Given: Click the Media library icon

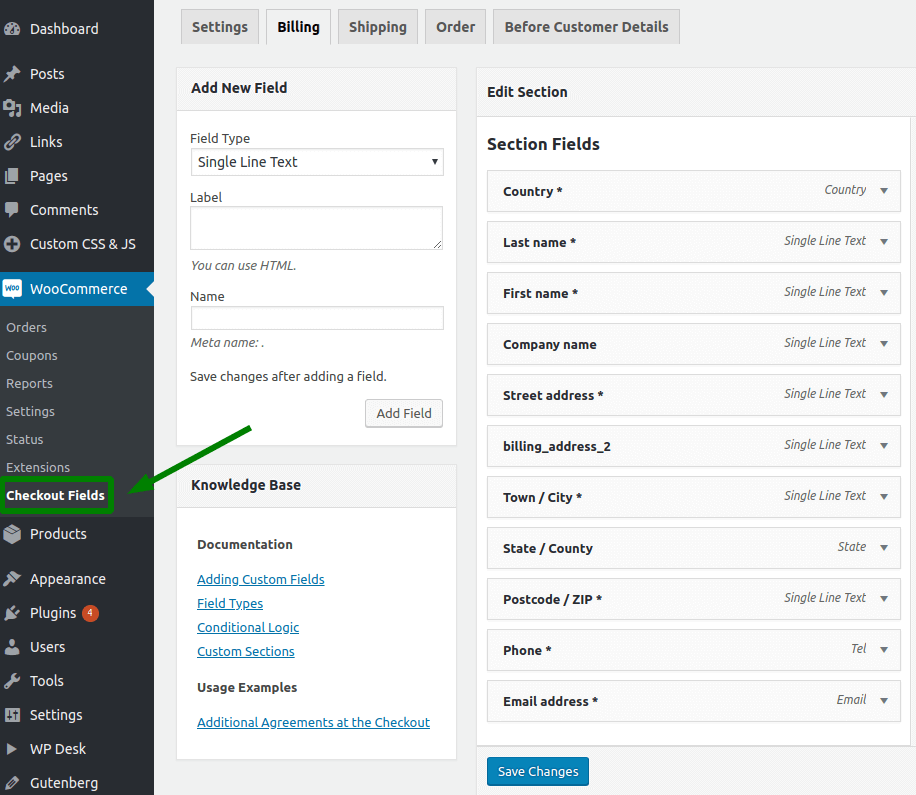Looking at the screenshot, I should [x=12, y=108].
